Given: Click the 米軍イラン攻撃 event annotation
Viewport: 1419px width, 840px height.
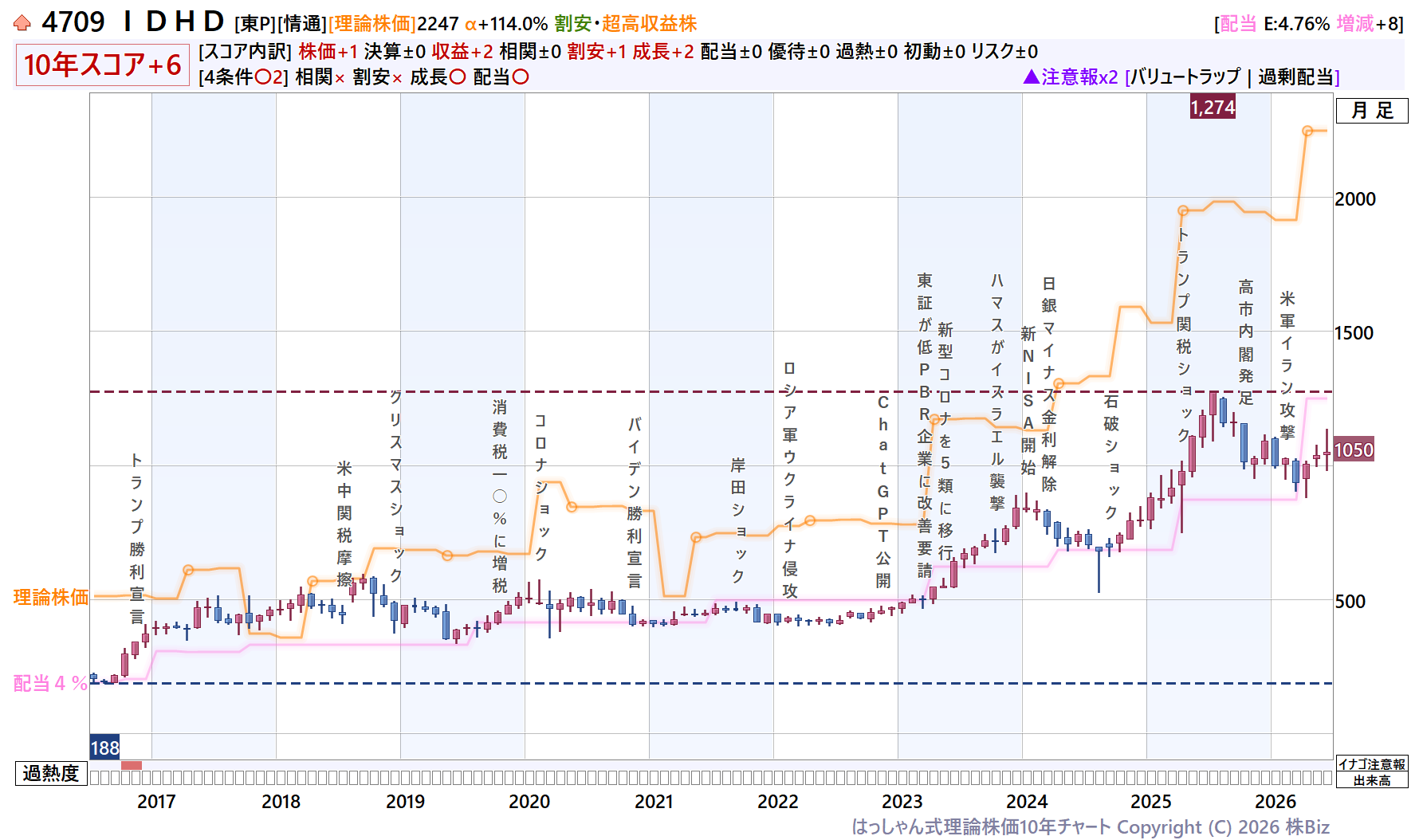Looking at the screenshot, I should 1287,365.
